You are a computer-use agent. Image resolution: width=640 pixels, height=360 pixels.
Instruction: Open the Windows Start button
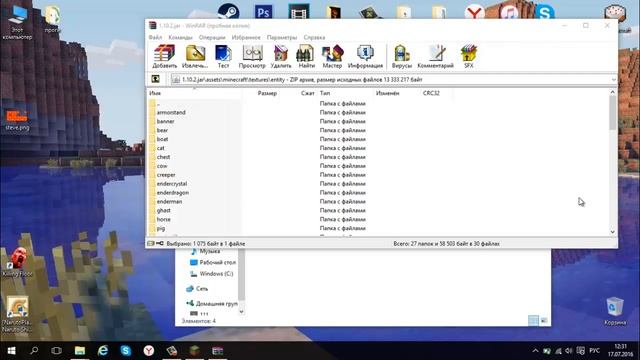click(11, 351)
